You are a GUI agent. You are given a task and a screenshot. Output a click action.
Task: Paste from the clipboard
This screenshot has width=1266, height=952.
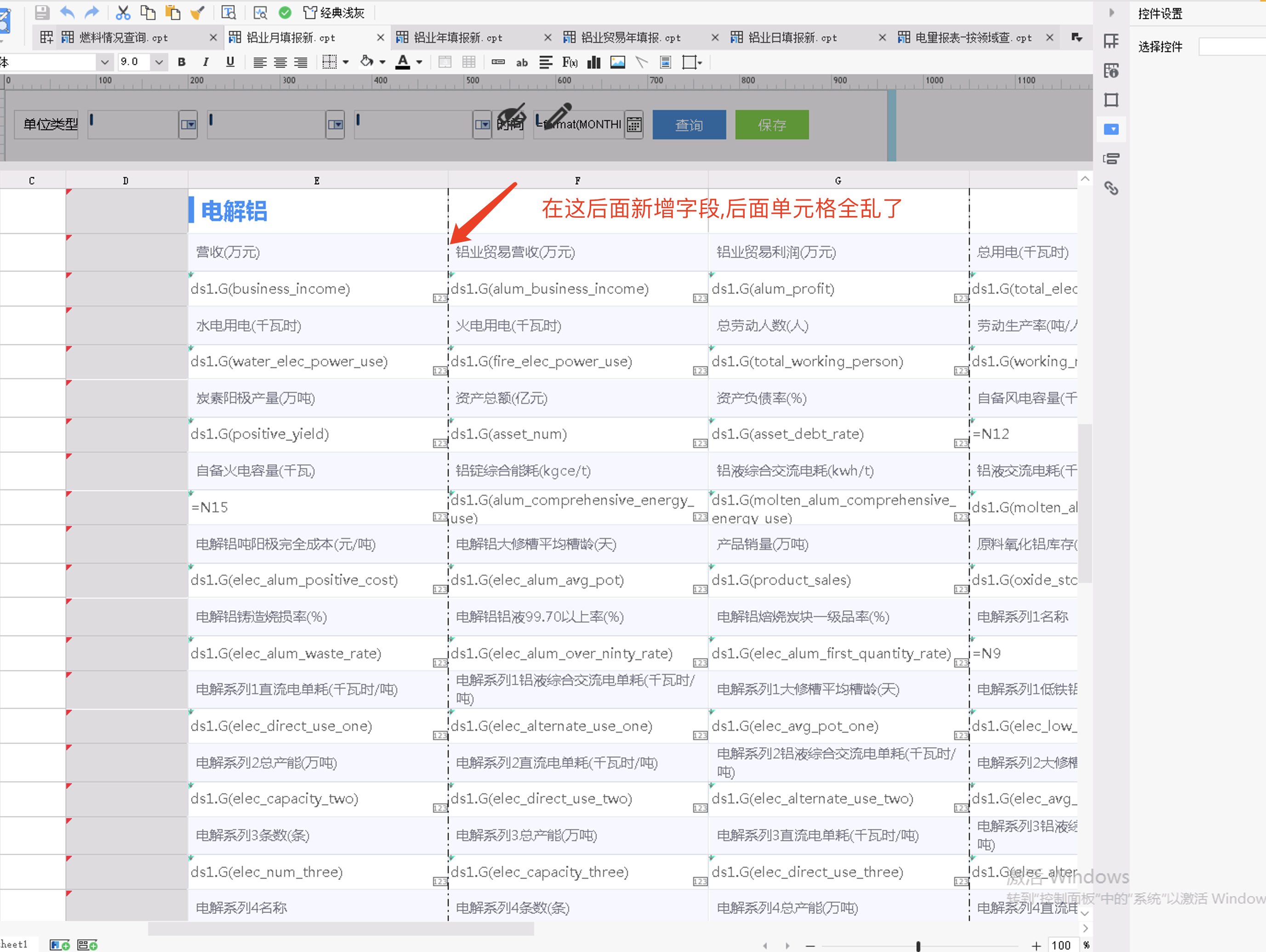(x=172, y=12)
